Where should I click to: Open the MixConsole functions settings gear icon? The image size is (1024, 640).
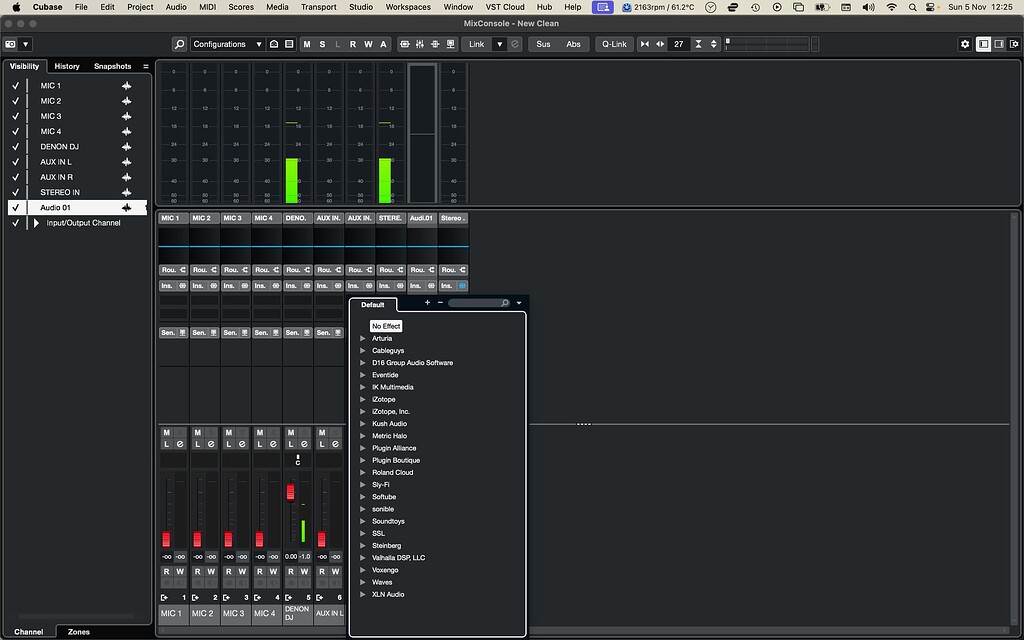pyautogui.click(x=965, y=44)
